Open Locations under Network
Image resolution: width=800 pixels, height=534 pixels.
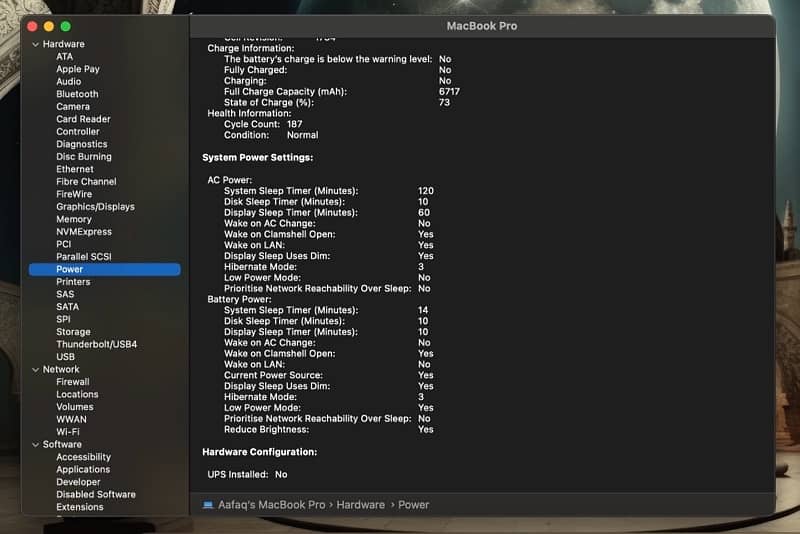(x=77, y=394)
